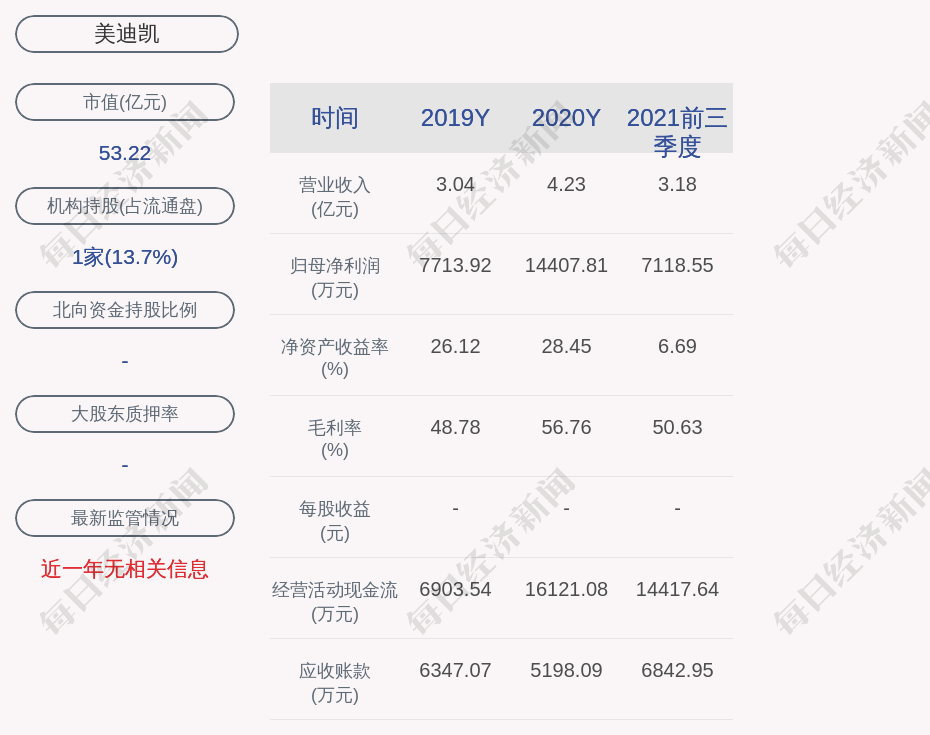Select the 应收账款 value 6842.95

(677, 671)
